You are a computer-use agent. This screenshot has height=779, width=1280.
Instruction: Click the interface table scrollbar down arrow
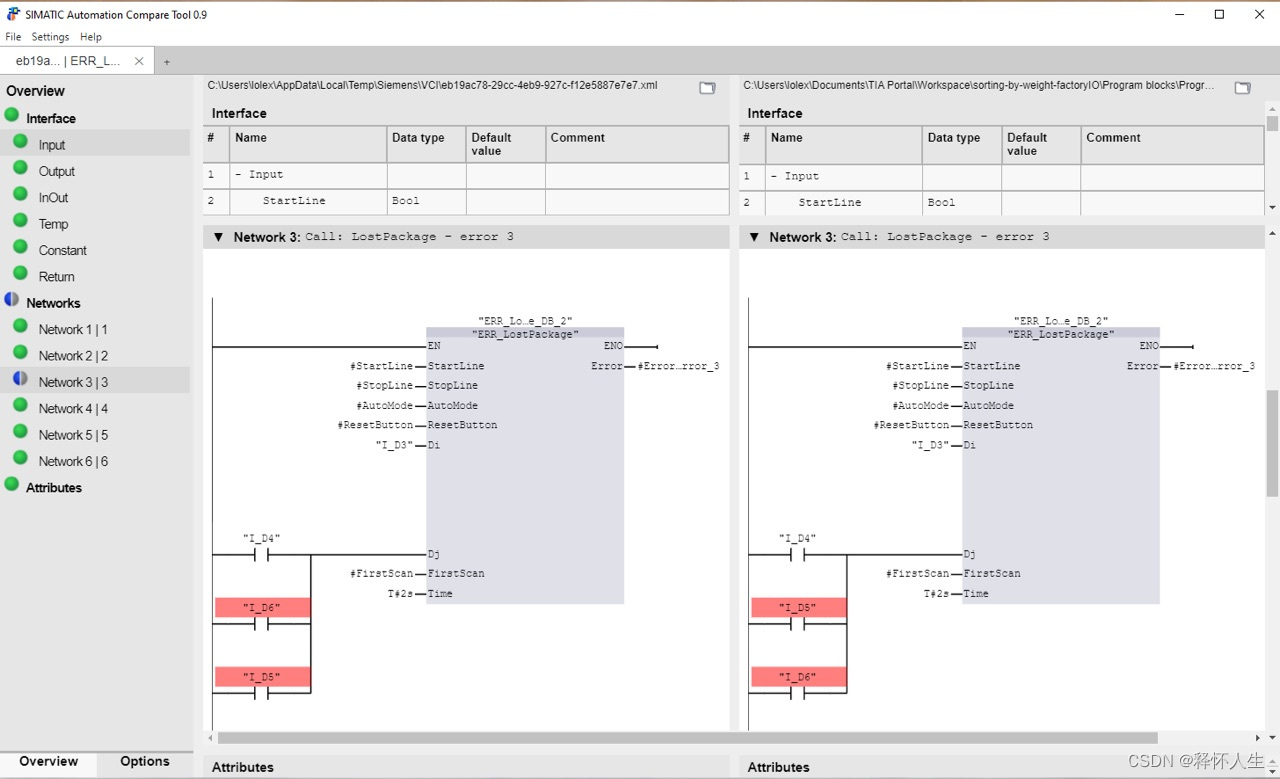pos(1272,207)
